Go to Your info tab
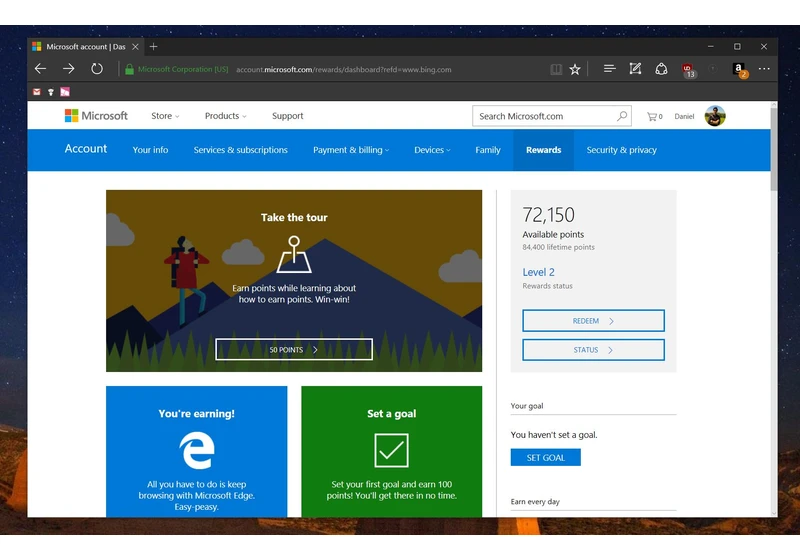The height and width of the screenshot is (560, 800). click(x=150, y=150)
